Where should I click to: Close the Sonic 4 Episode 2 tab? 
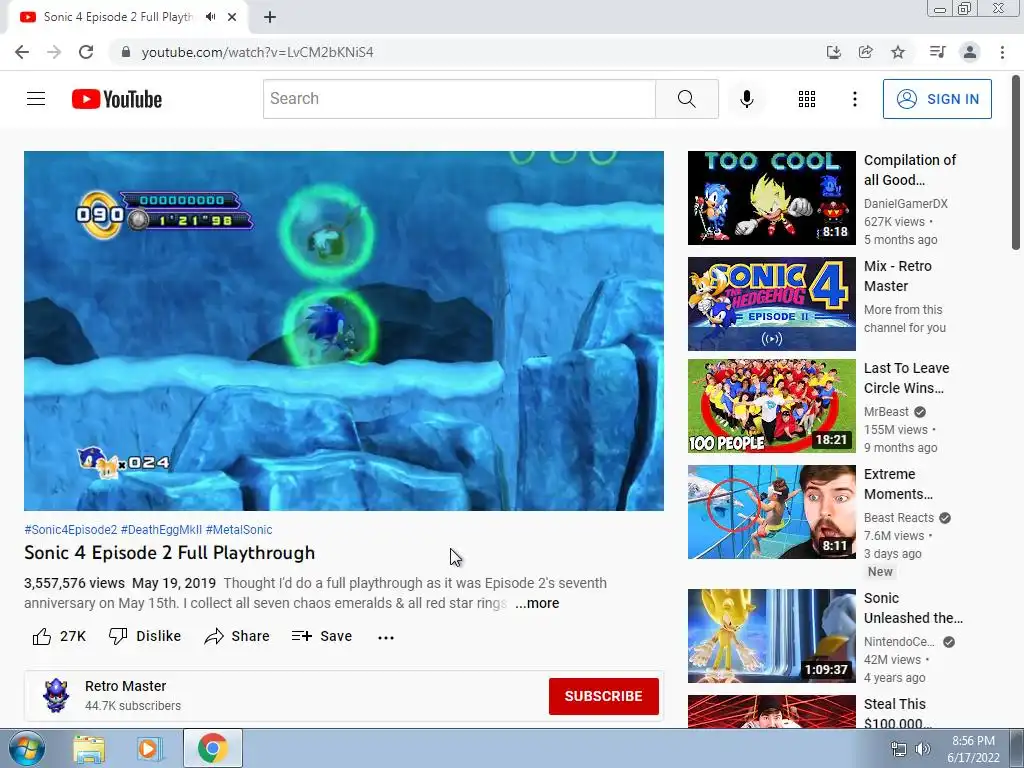(232, 17)
